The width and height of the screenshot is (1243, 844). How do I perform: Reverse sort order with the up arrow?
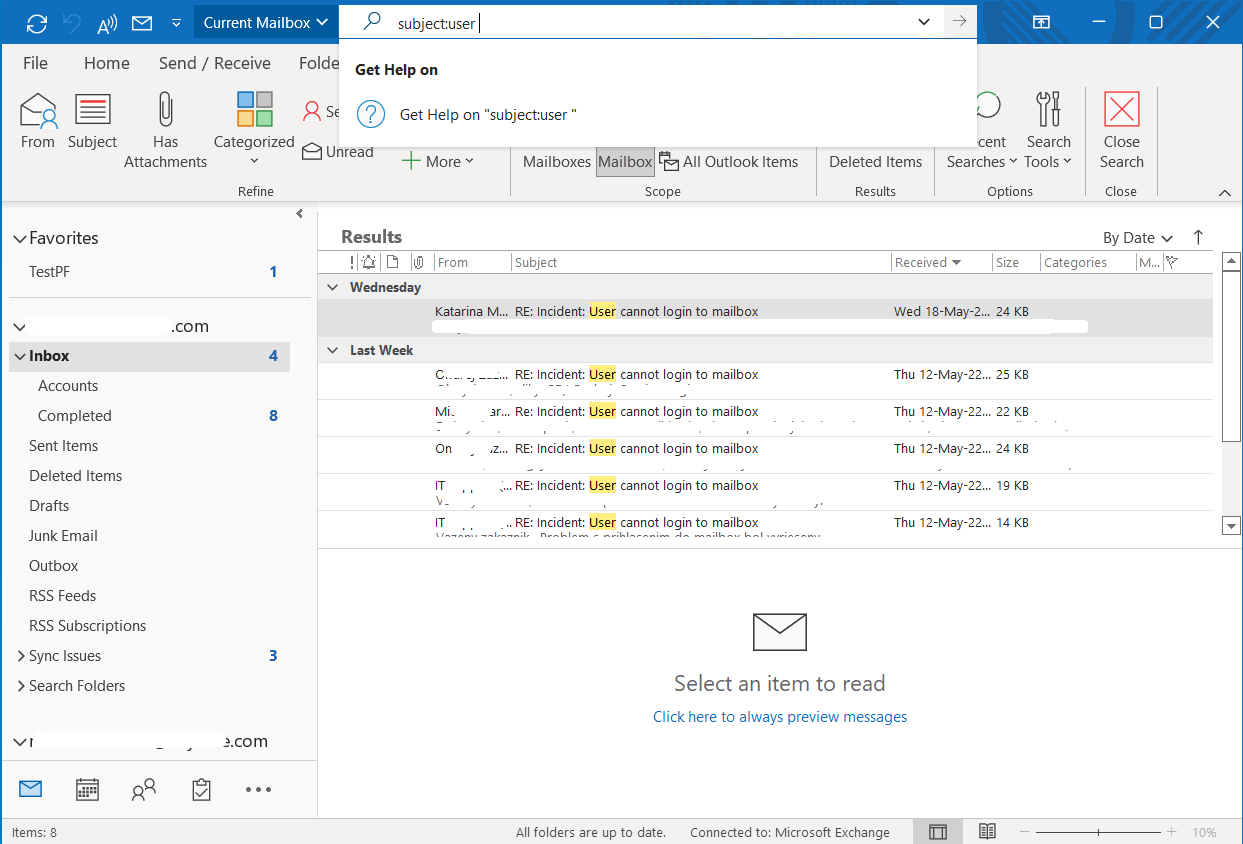(1198, 238)
